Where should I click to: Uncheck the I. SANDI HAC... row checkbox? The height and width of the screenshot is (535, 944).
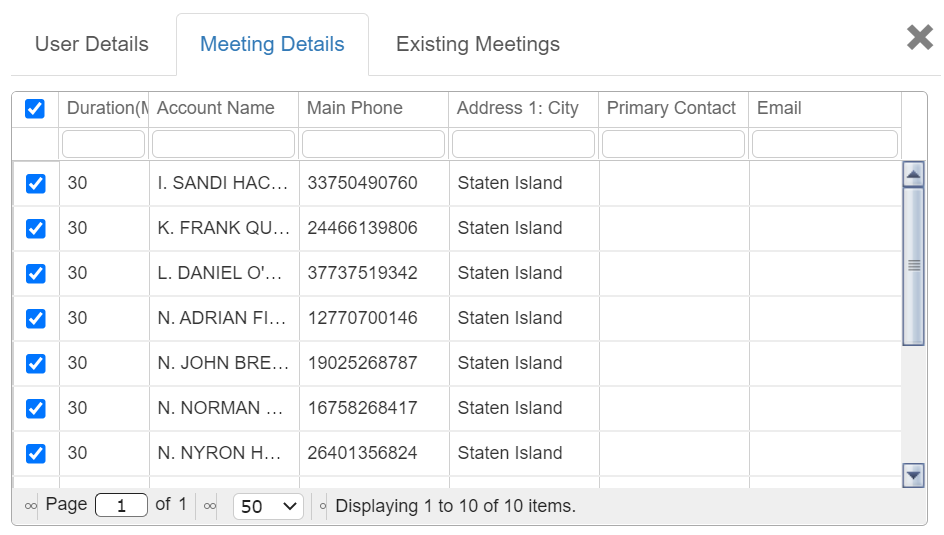[x=35, y=184]
